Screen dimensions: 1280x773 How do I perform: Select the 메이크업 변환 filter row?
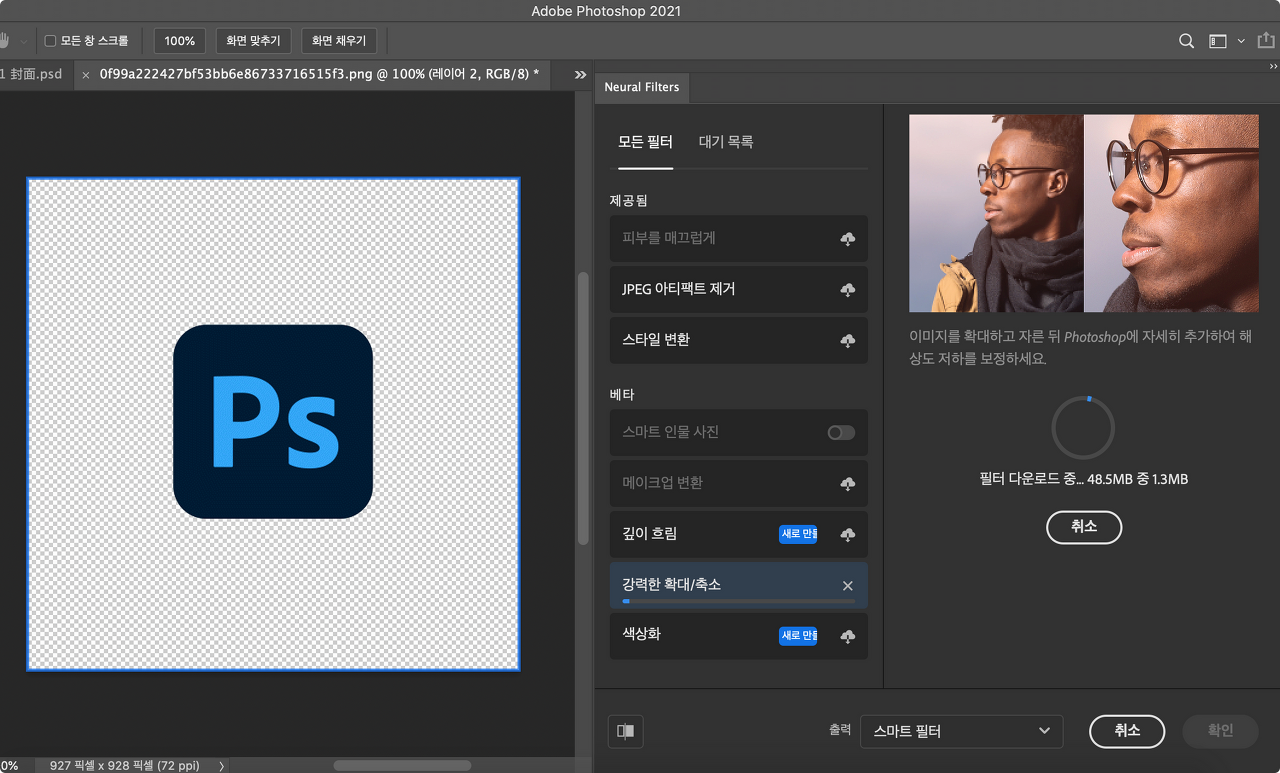pyautogui.click(x=739, y=483)
